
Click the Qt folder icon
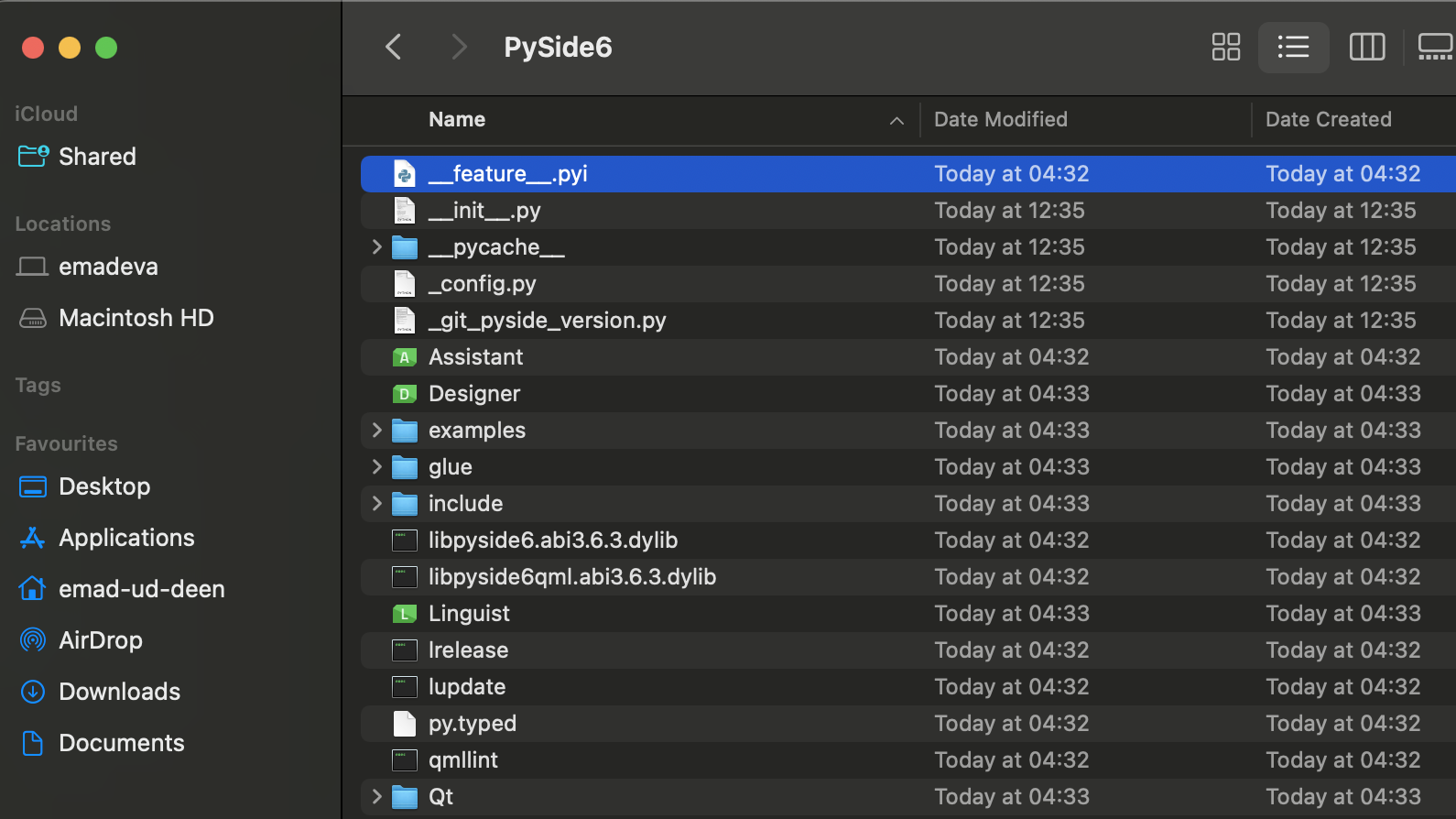(x=405, y=797)
